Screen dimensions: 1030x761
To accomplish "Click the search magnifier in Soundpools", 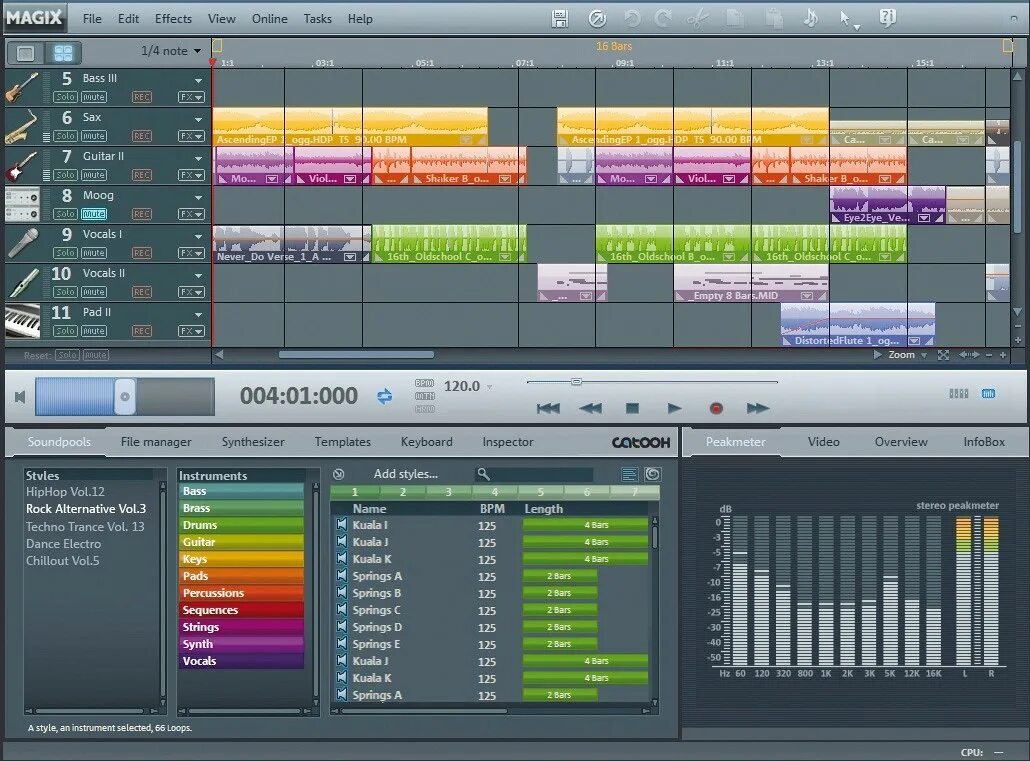I will 483,474.
